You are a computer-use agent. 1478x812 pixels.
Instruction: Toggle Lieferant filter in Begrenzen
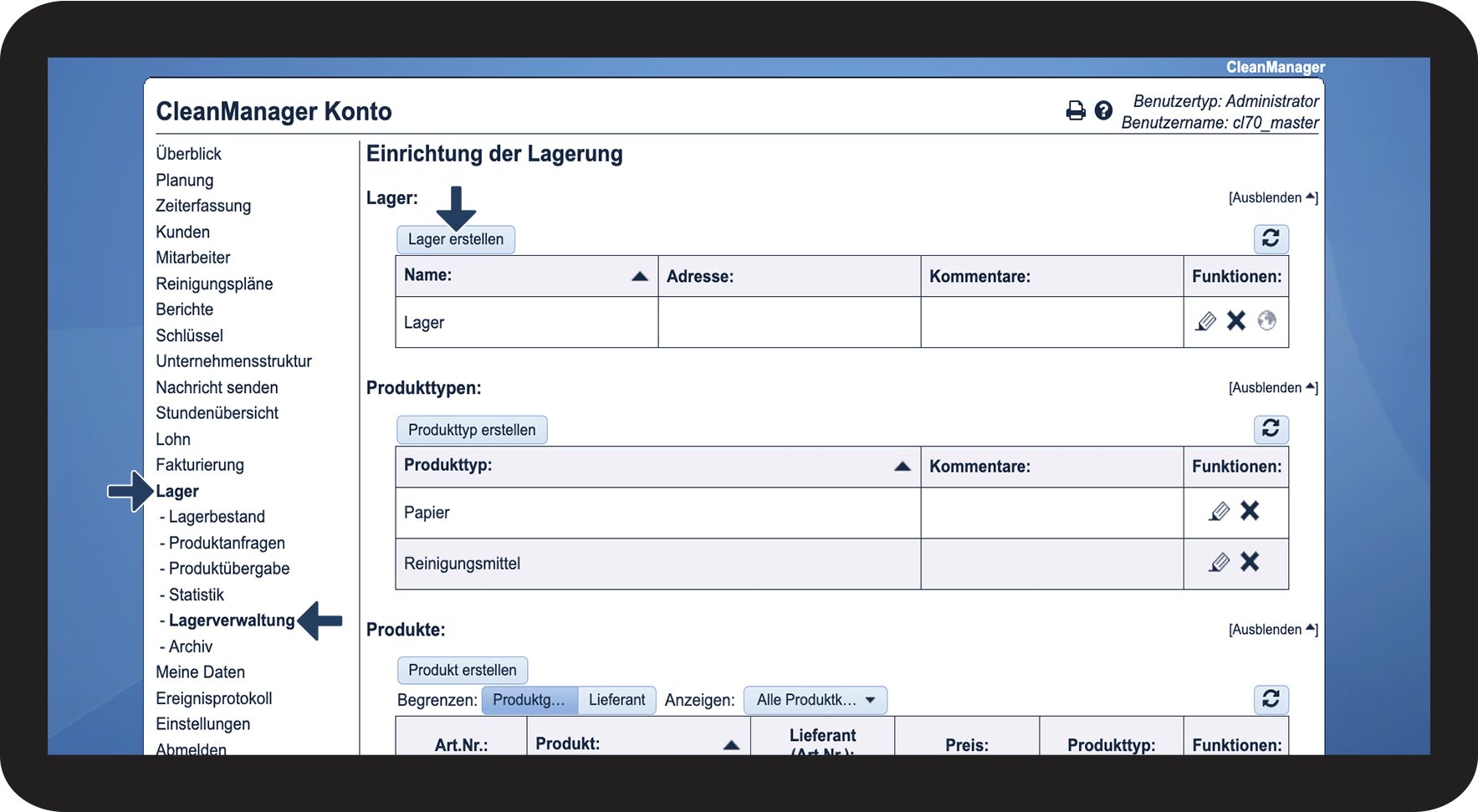(x=616, y=700)
